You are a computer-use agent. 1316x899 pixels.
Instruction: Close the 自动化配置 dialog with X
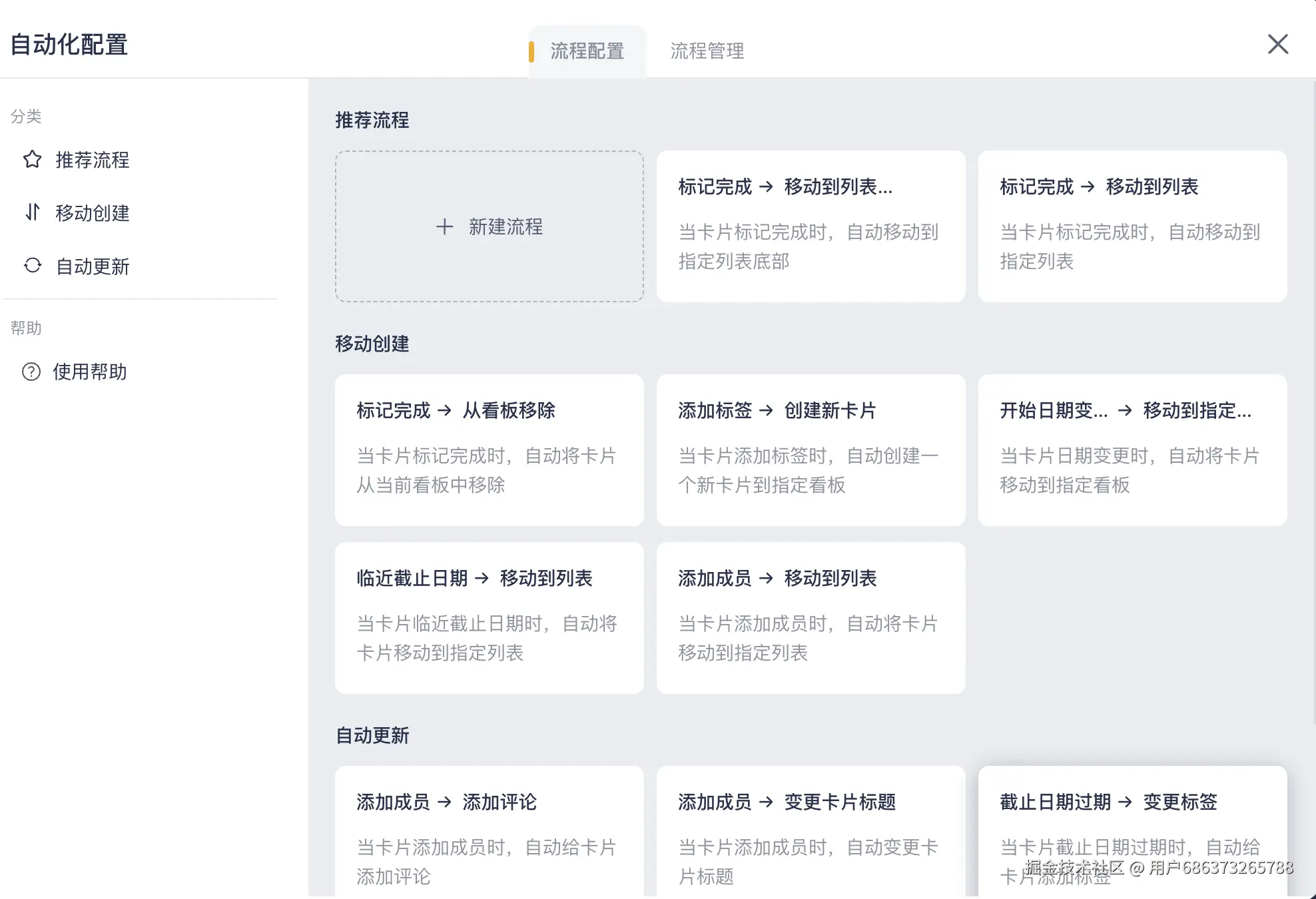[1277, 45]
